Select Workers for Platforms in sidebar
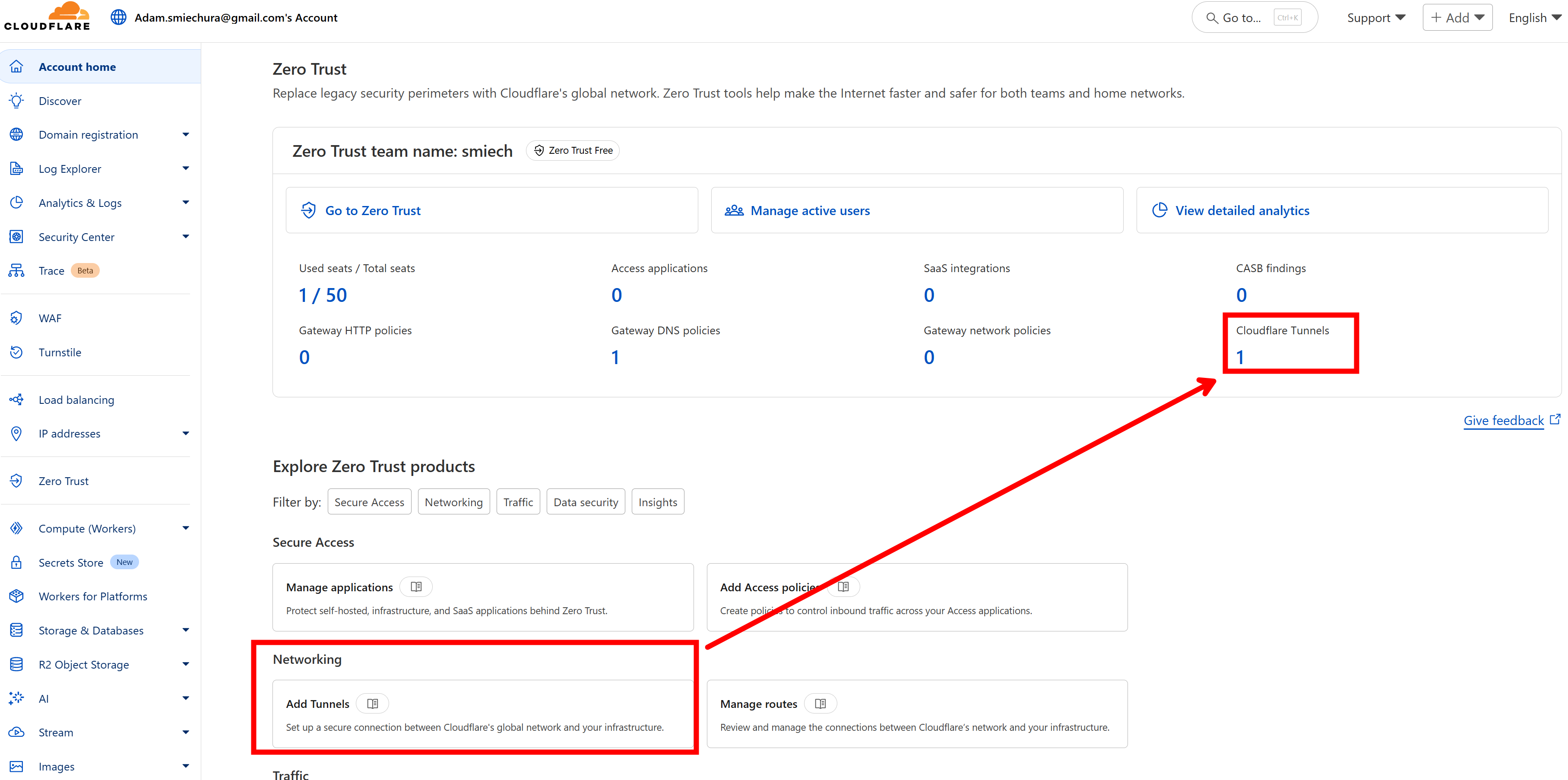 92,596
